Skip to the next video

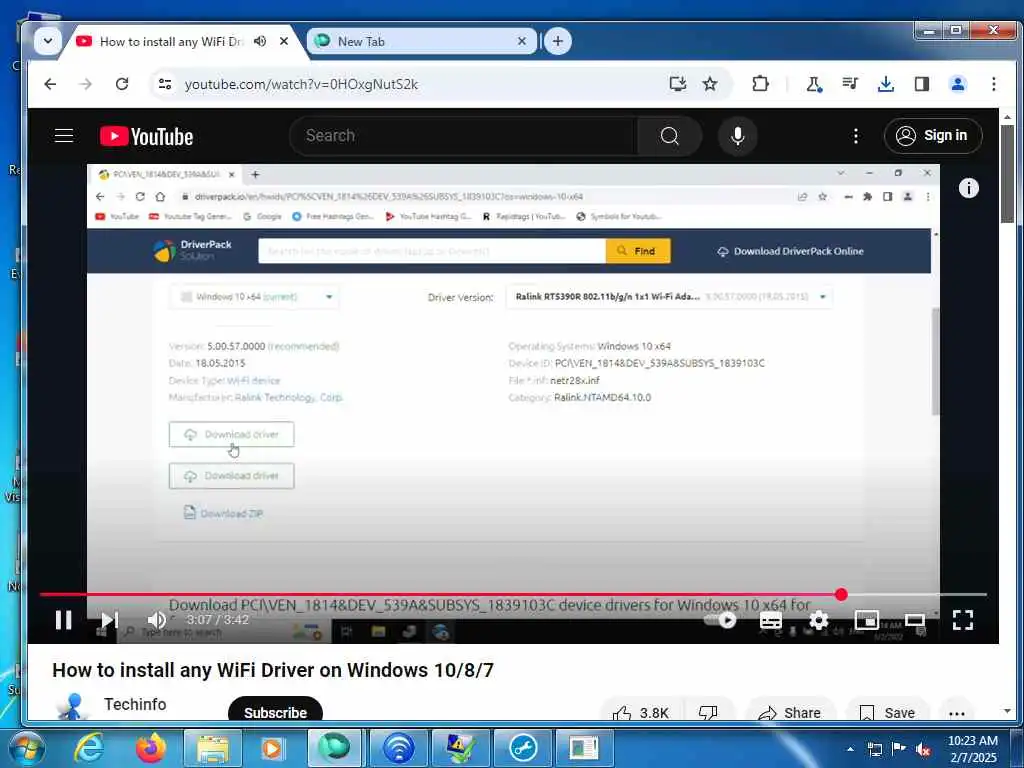coord(110,619)
